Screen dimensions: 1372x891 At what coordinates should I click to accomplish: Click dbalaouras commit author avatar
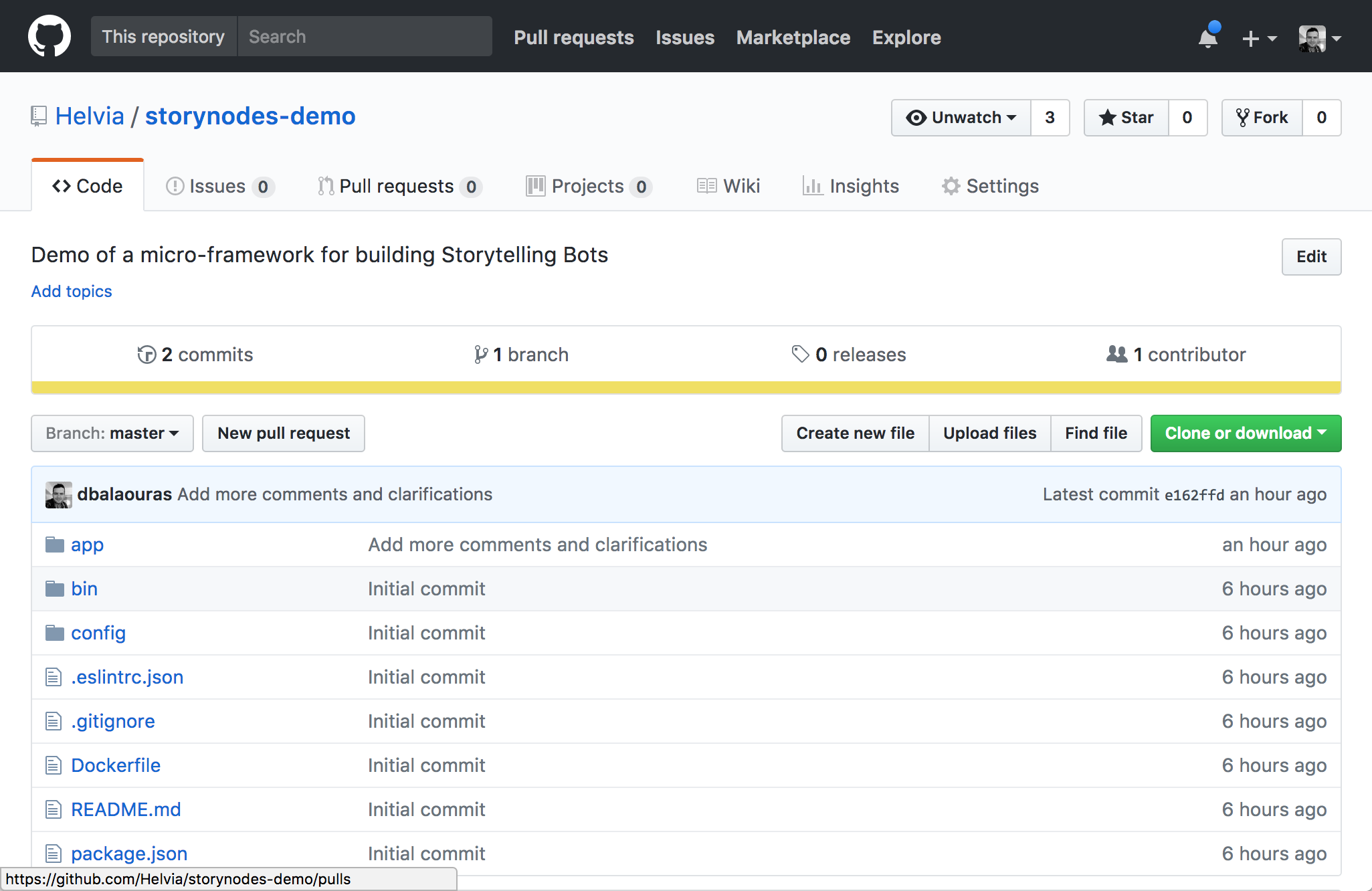pyautogui.click(x=58, y=494)
